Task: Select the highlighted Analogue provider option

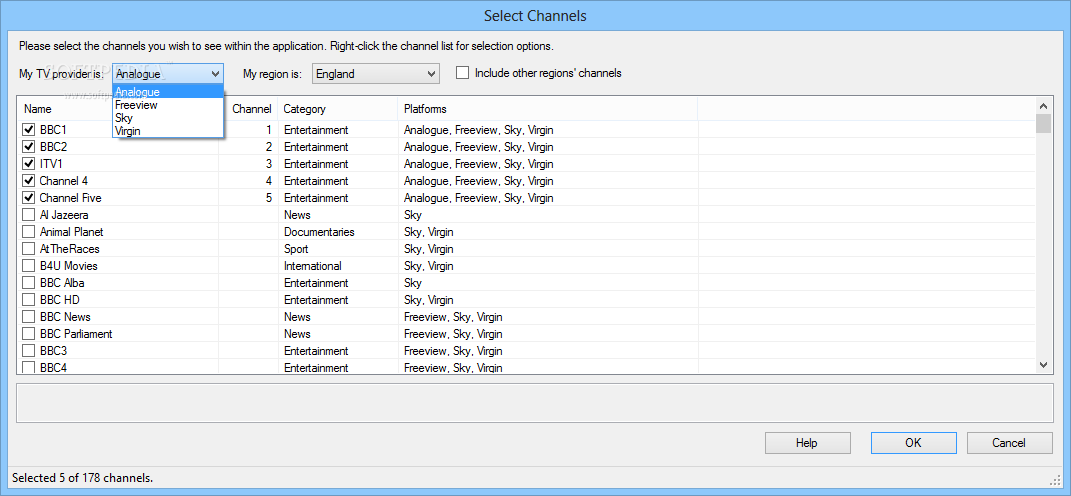Action: coord(168,92)
